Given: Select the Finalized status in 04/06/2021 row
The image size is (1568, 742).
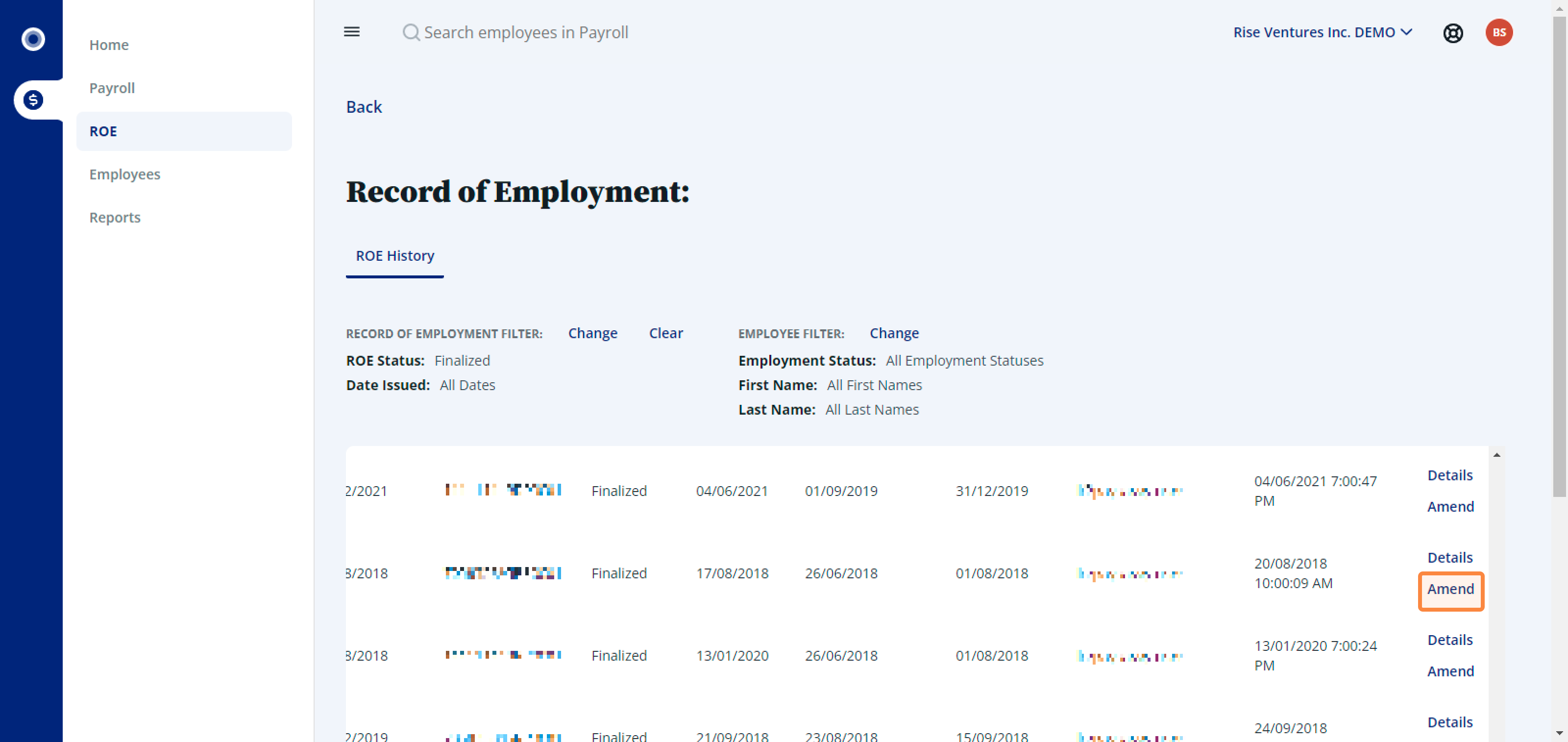Looking at the screenshot, I should point(619,491).
